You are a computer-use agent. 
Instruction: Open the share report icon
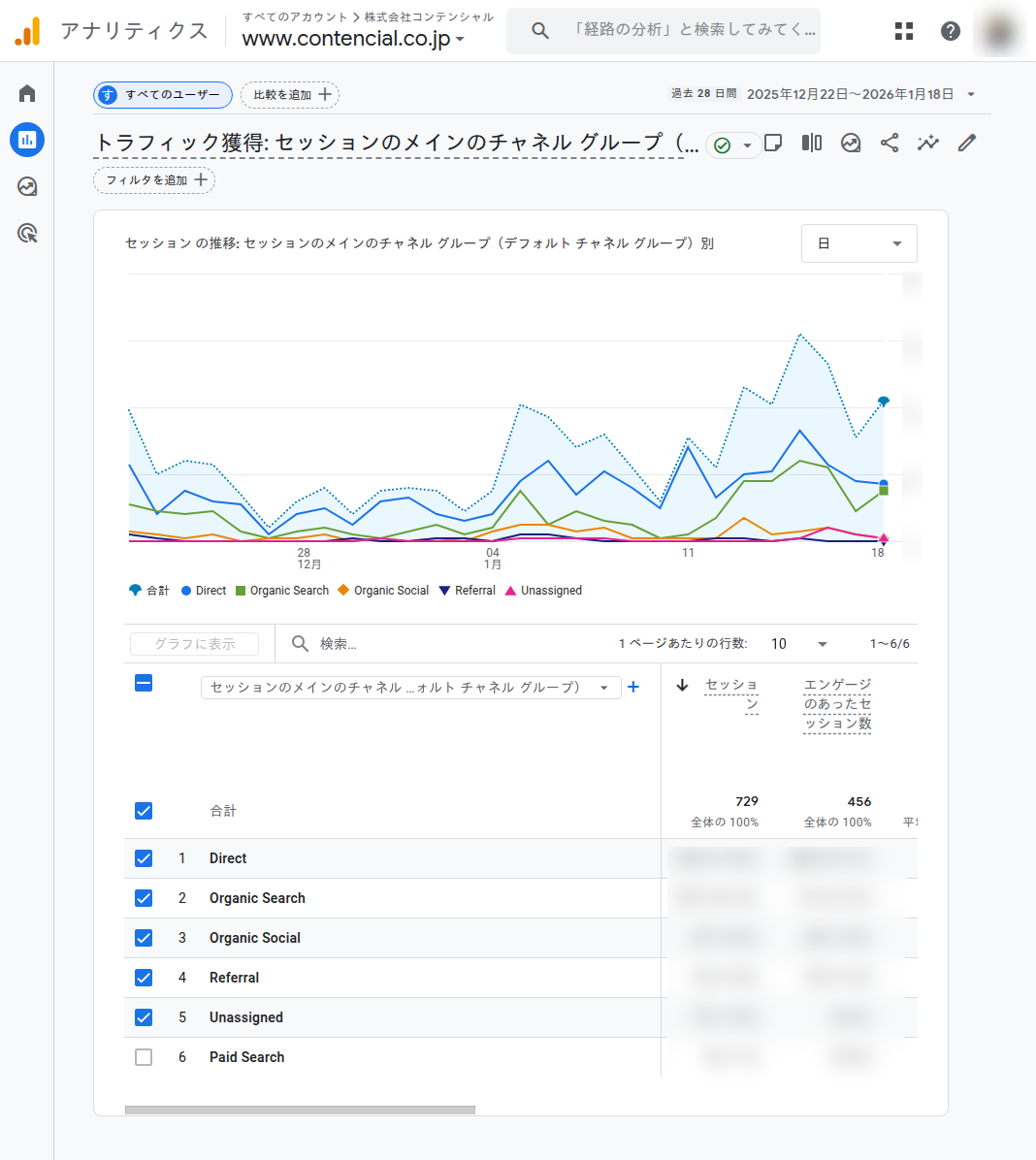click(890, 143)
